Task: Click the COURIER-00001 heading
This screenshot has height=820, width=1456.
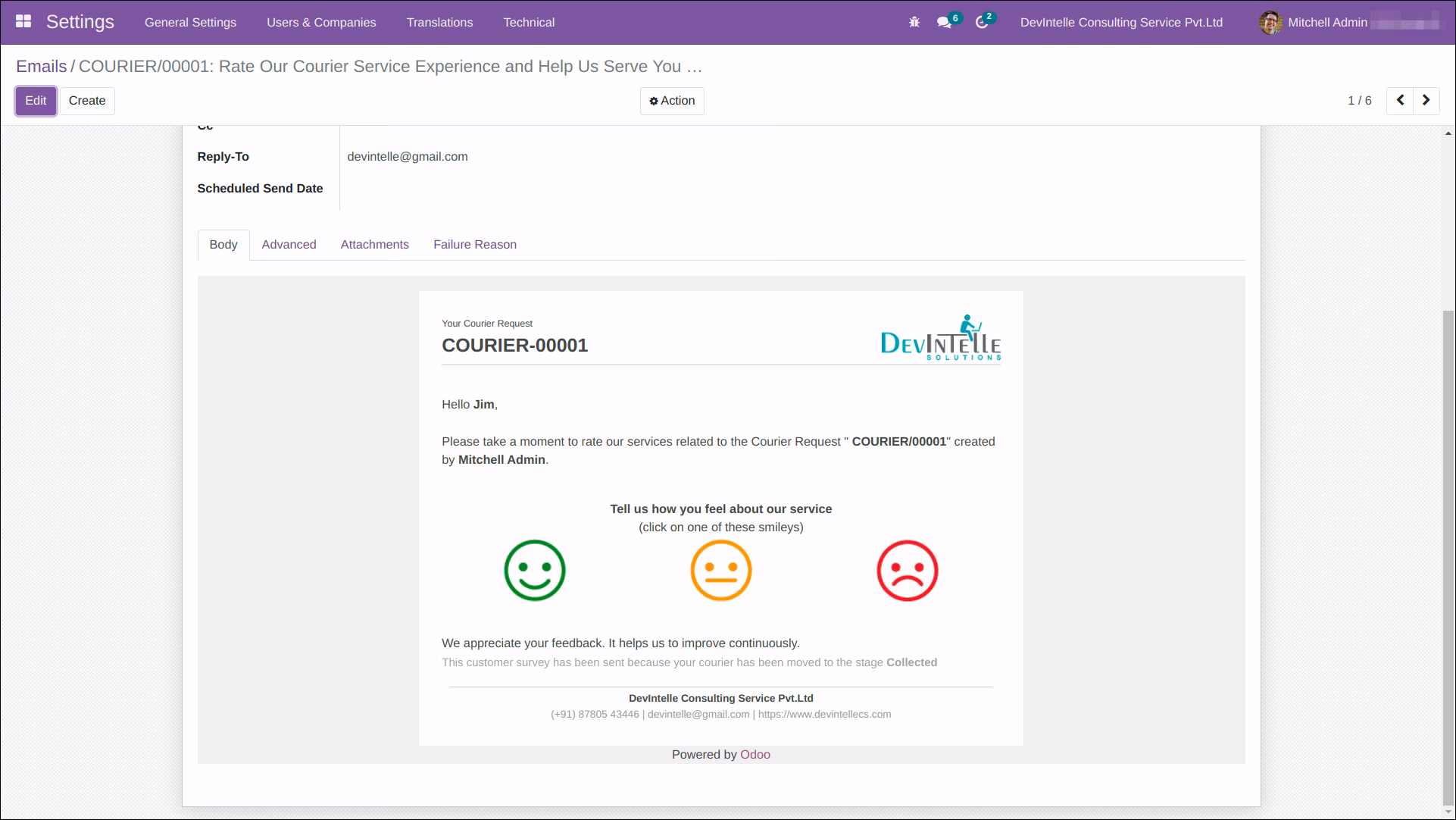Action: click(515, 346)
